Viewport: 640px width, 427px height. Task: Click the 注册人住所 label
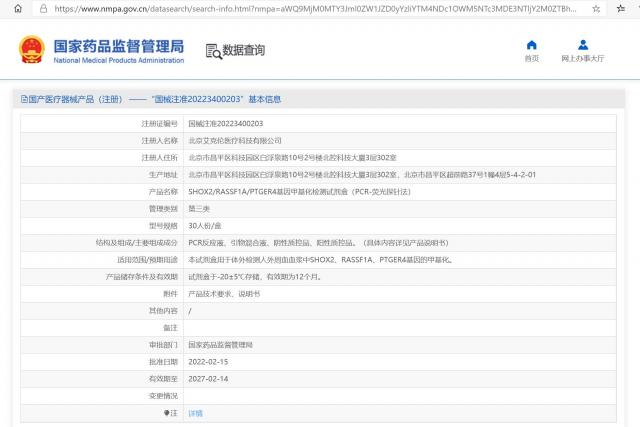(160, 158)
